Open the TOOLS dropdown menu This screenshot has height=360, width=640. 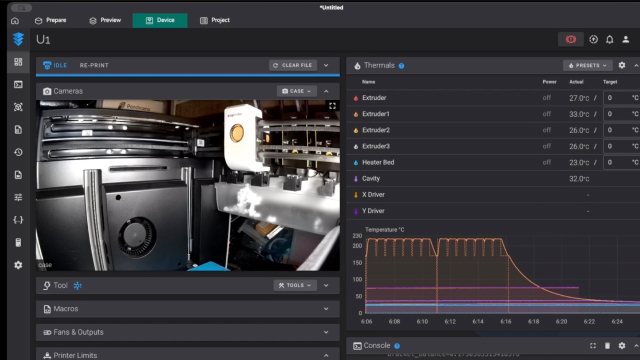[295, 285]
